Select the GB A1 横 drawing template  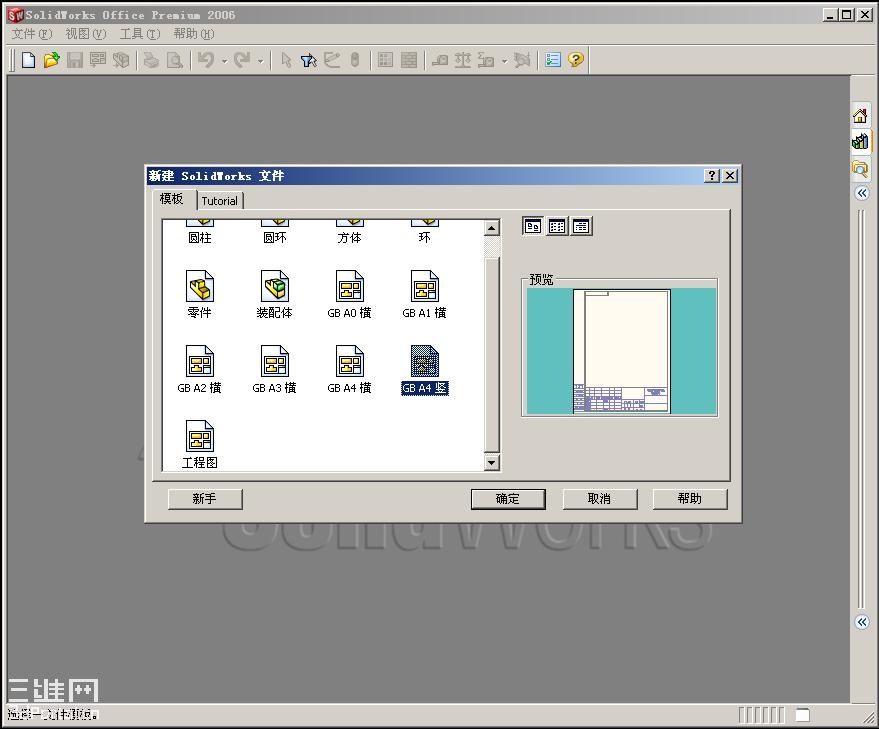click(x=424, y=294)
